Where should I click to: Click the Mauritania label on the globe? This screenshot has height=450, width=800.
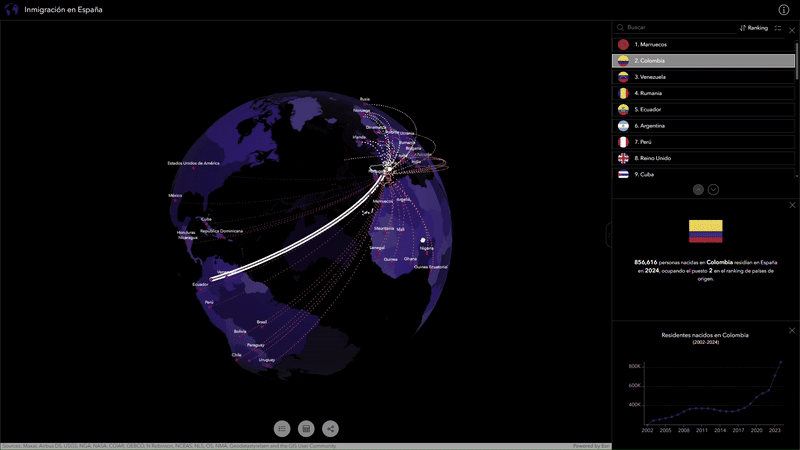coord(384,229)
